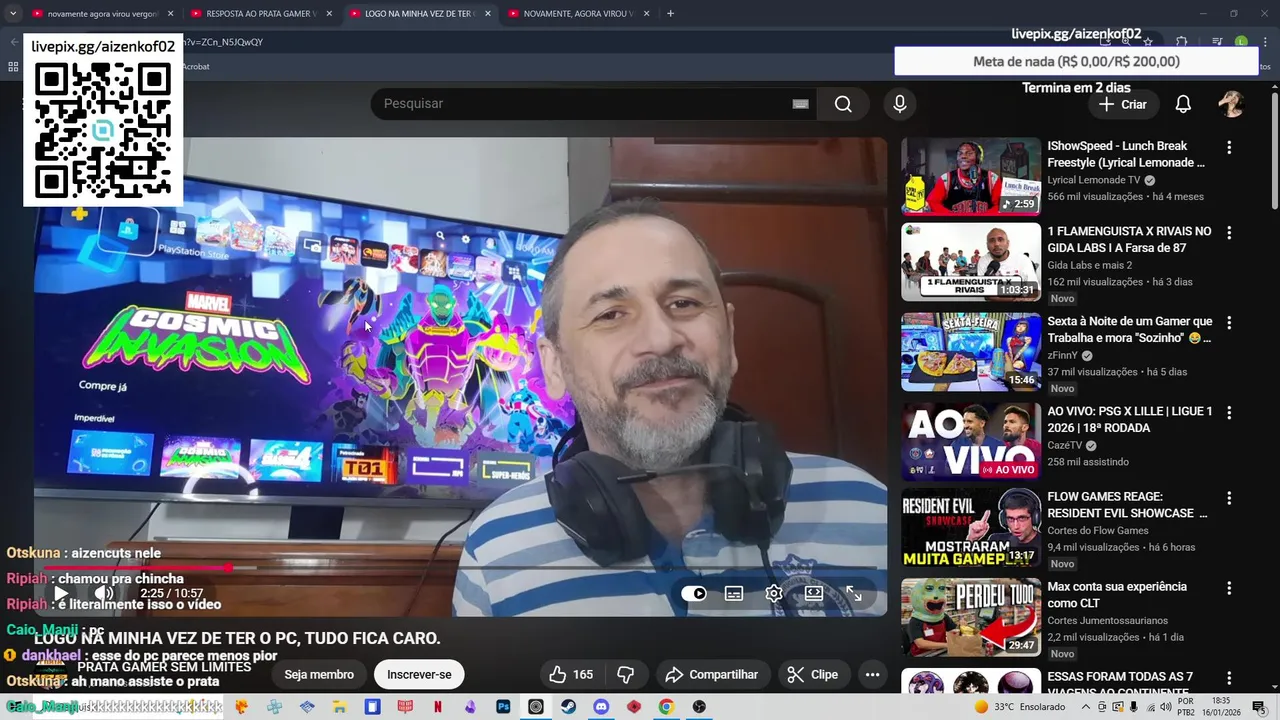
Task: Open options for AO VIVO: PSG x Lille
Action: tap(1229, 412)
